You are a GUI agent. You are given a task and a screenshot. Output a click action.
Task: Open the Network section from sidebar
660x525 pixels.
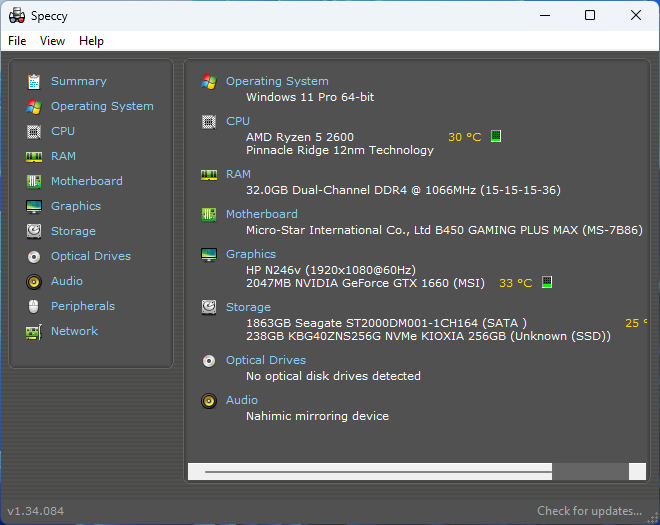[x=75, y=331]
